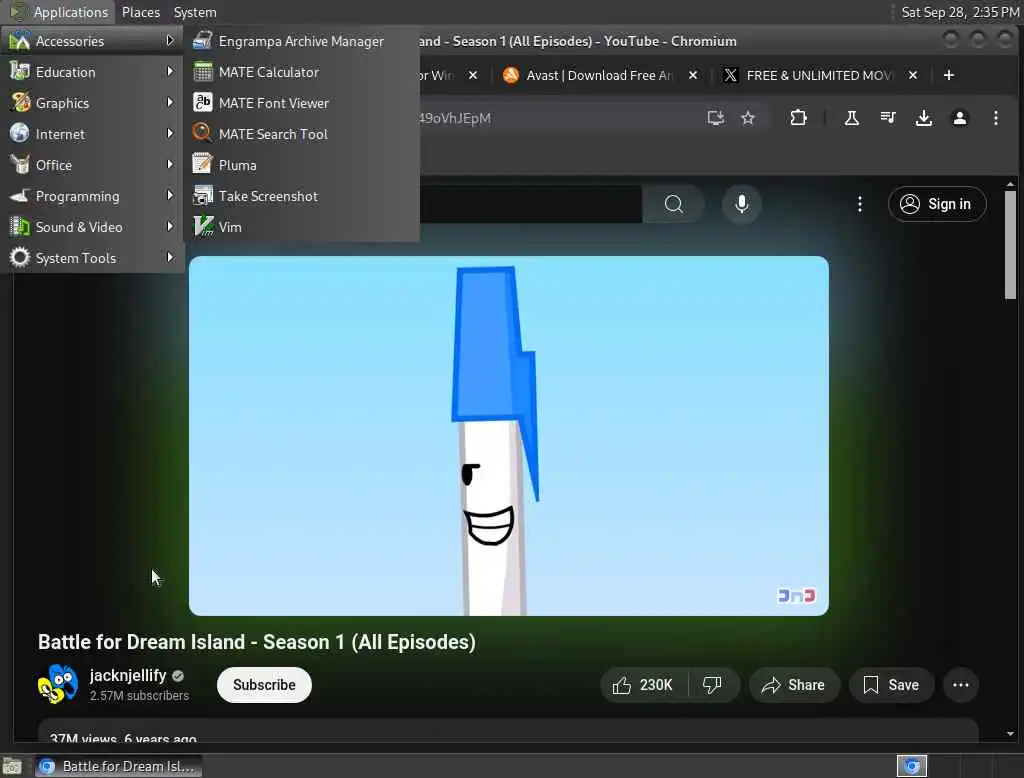Click the Applications menu in top panel
The width and height of the screenshot is (1024, 778).
pyautogui.click(x=60, y=12)
